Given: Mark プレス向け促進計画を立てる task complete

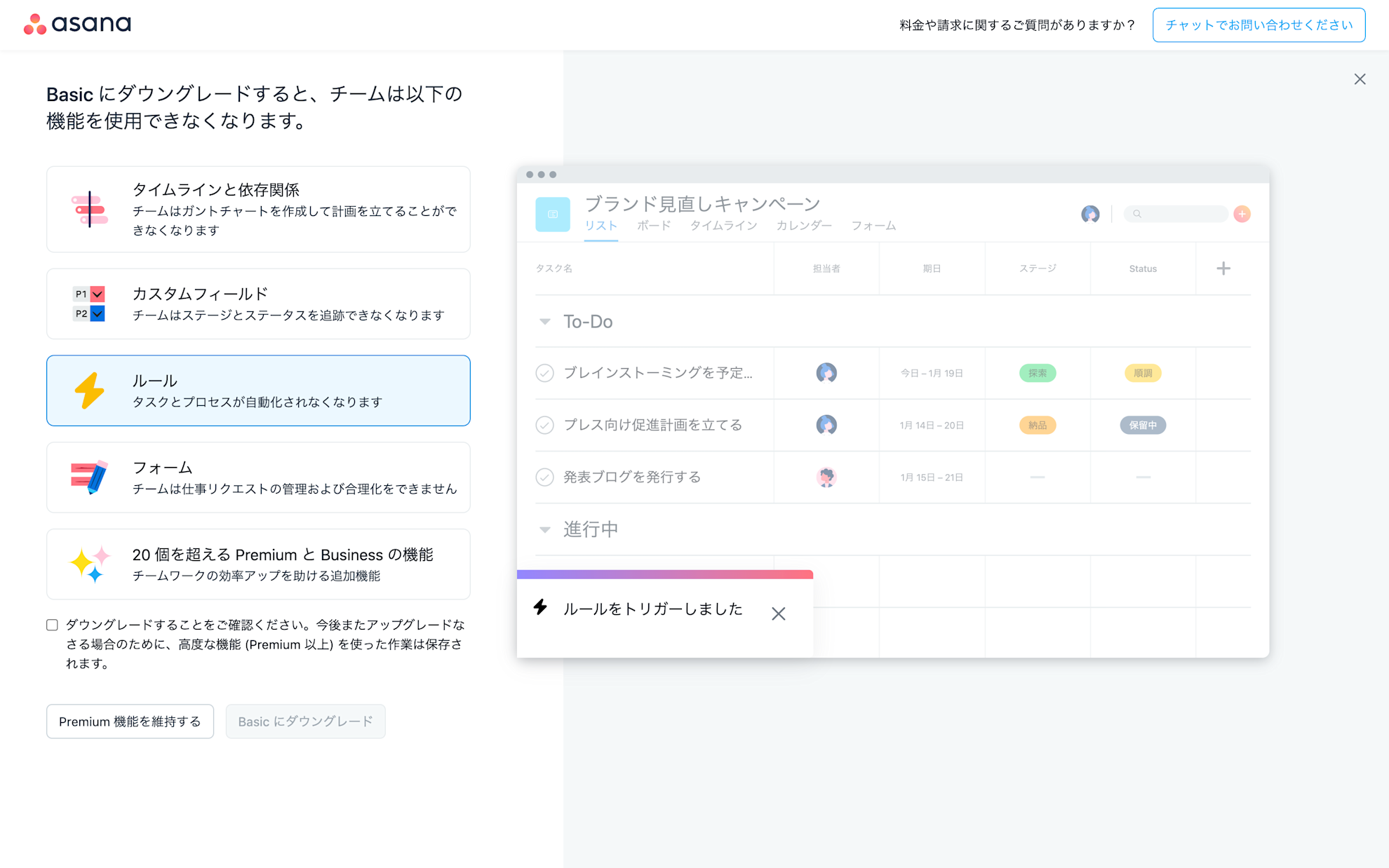Looking at the screenshot, I should [x=544, y=425].
